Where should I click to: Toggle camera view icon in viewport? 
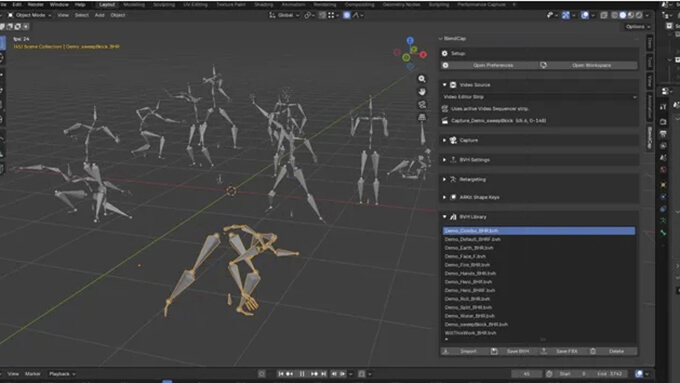[x=422, y=105]
